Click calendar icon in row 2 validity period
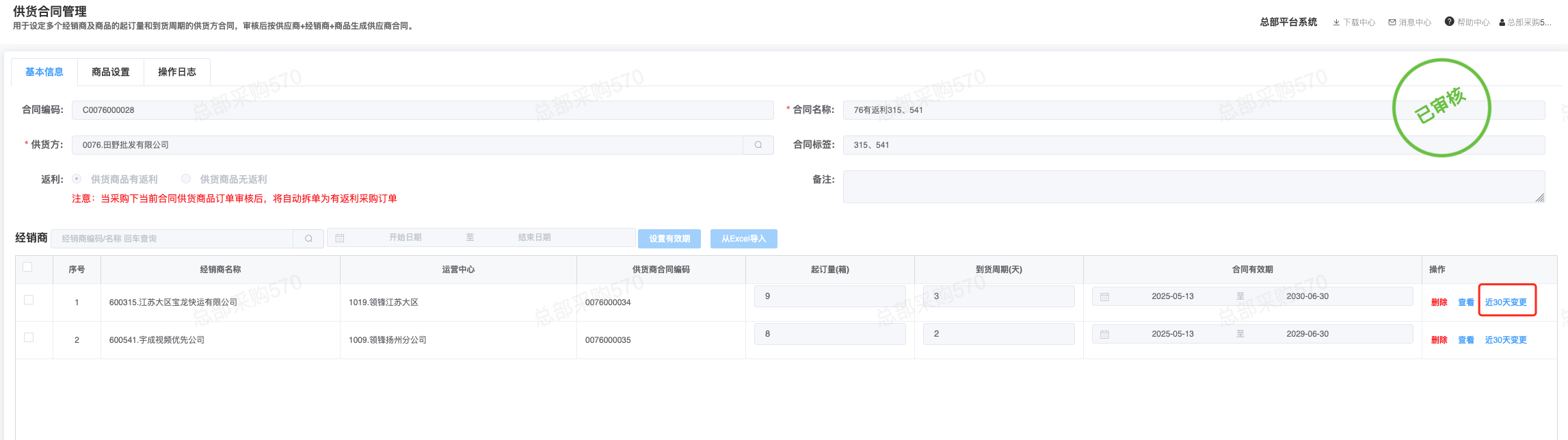 1104,335
